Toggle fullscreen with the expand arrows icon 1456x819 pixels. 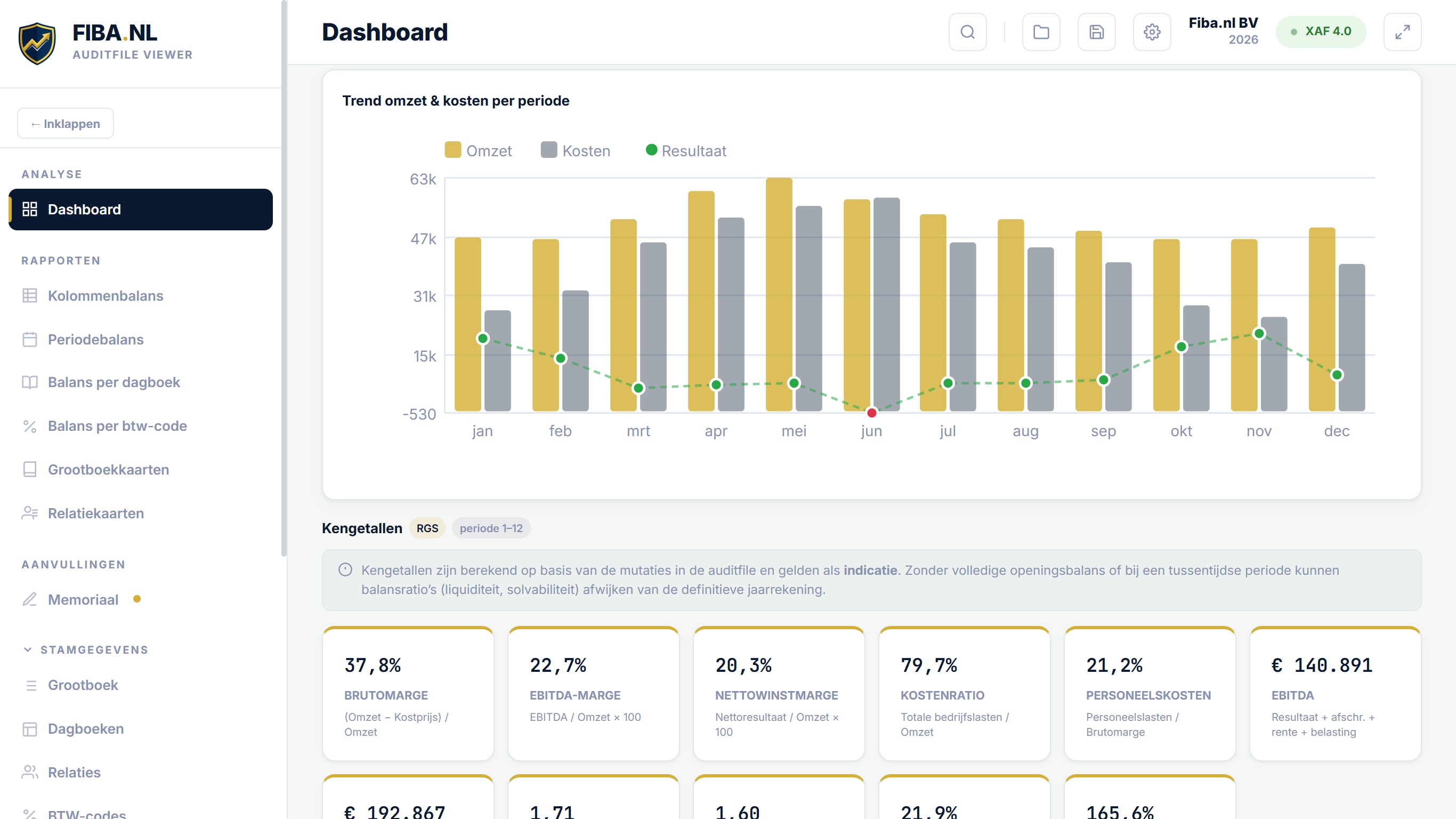coord(1402,32)
